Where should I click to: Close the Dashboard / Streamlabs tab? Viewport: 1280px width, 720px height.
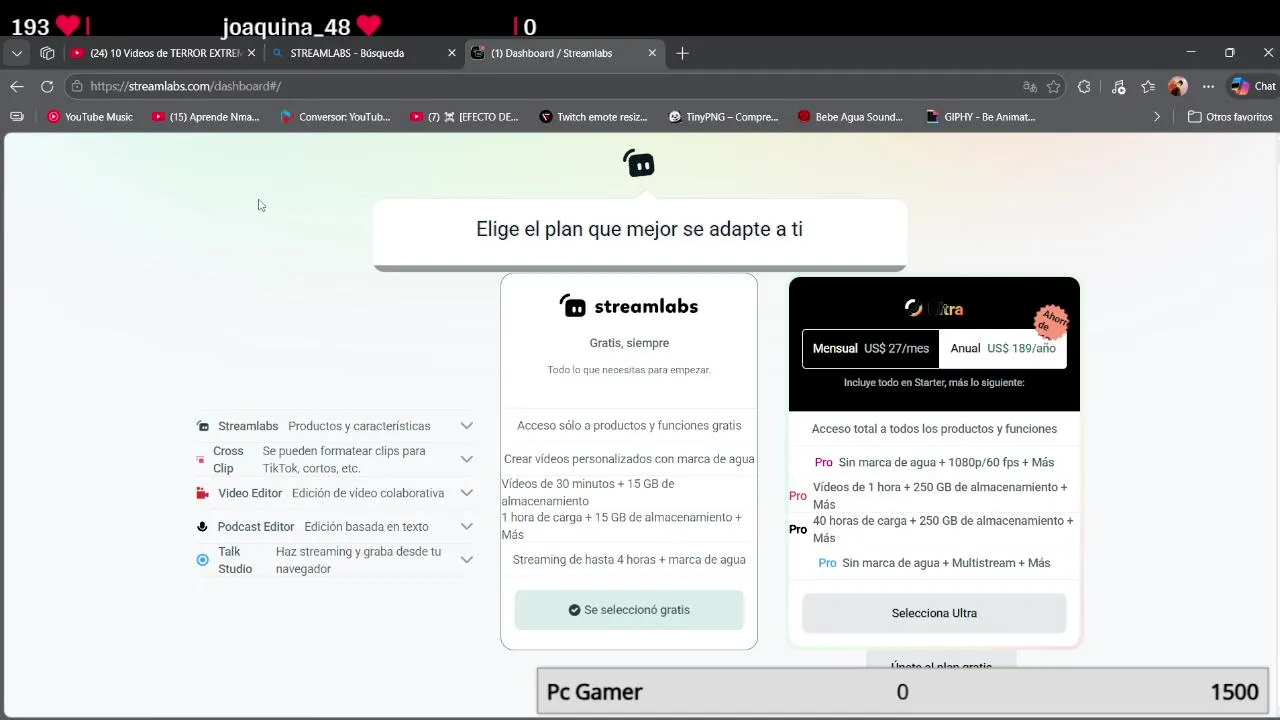point(653,53)
